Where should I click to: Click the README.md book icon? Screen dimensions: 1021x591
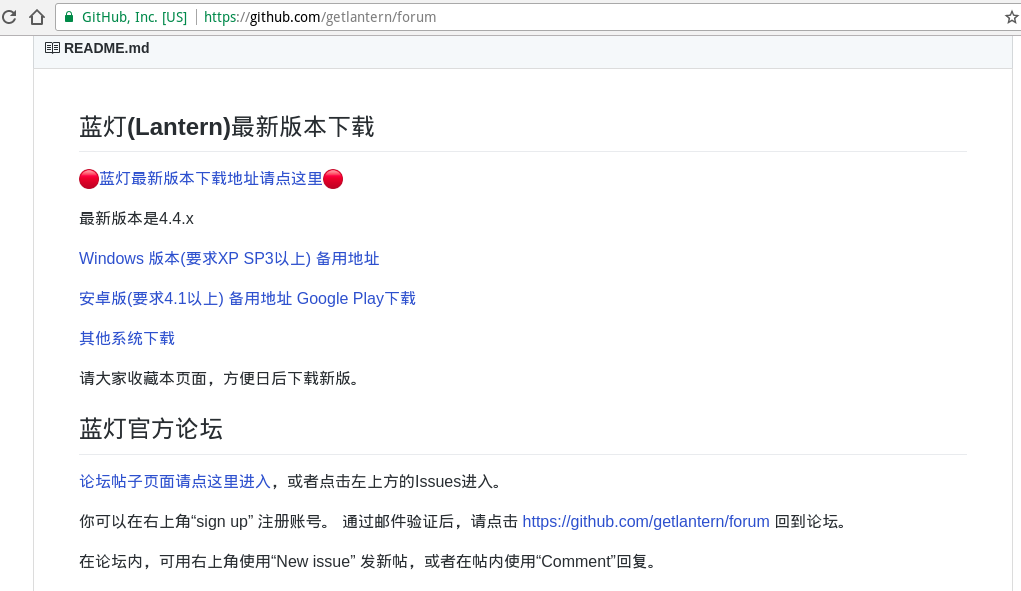point(52,48)
